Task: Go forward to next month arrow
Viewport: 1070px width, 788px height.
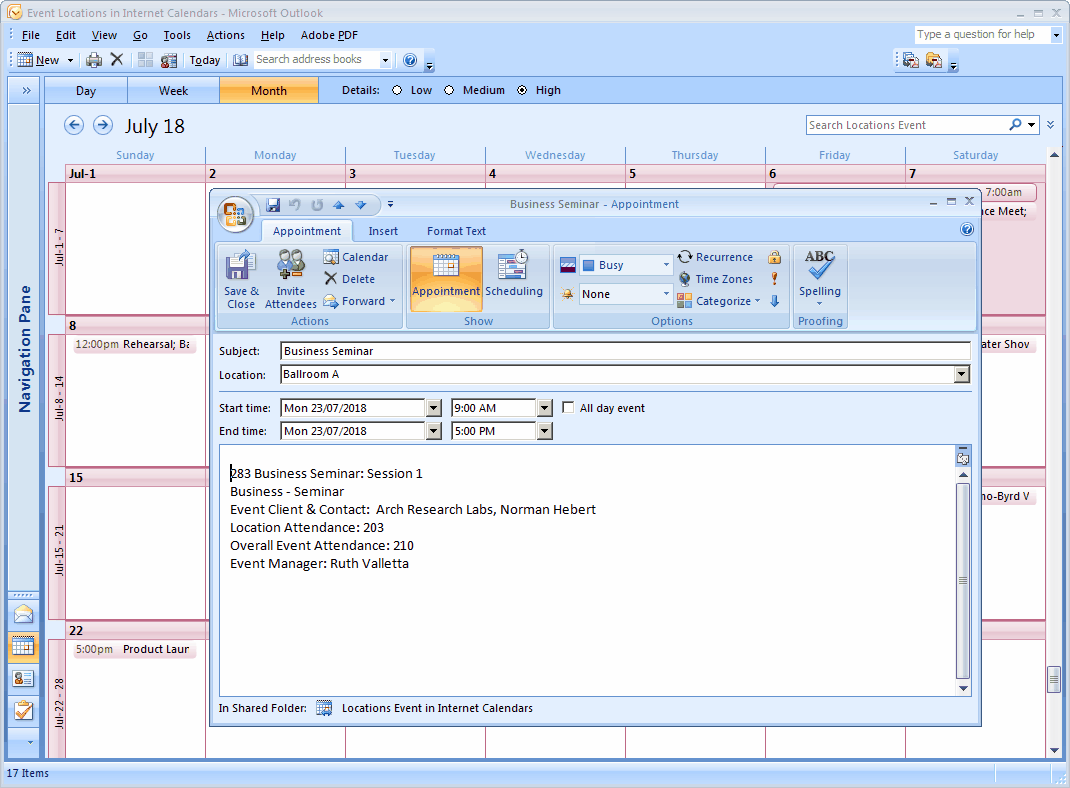Action: pyautogui.click(x=103, y=125)
